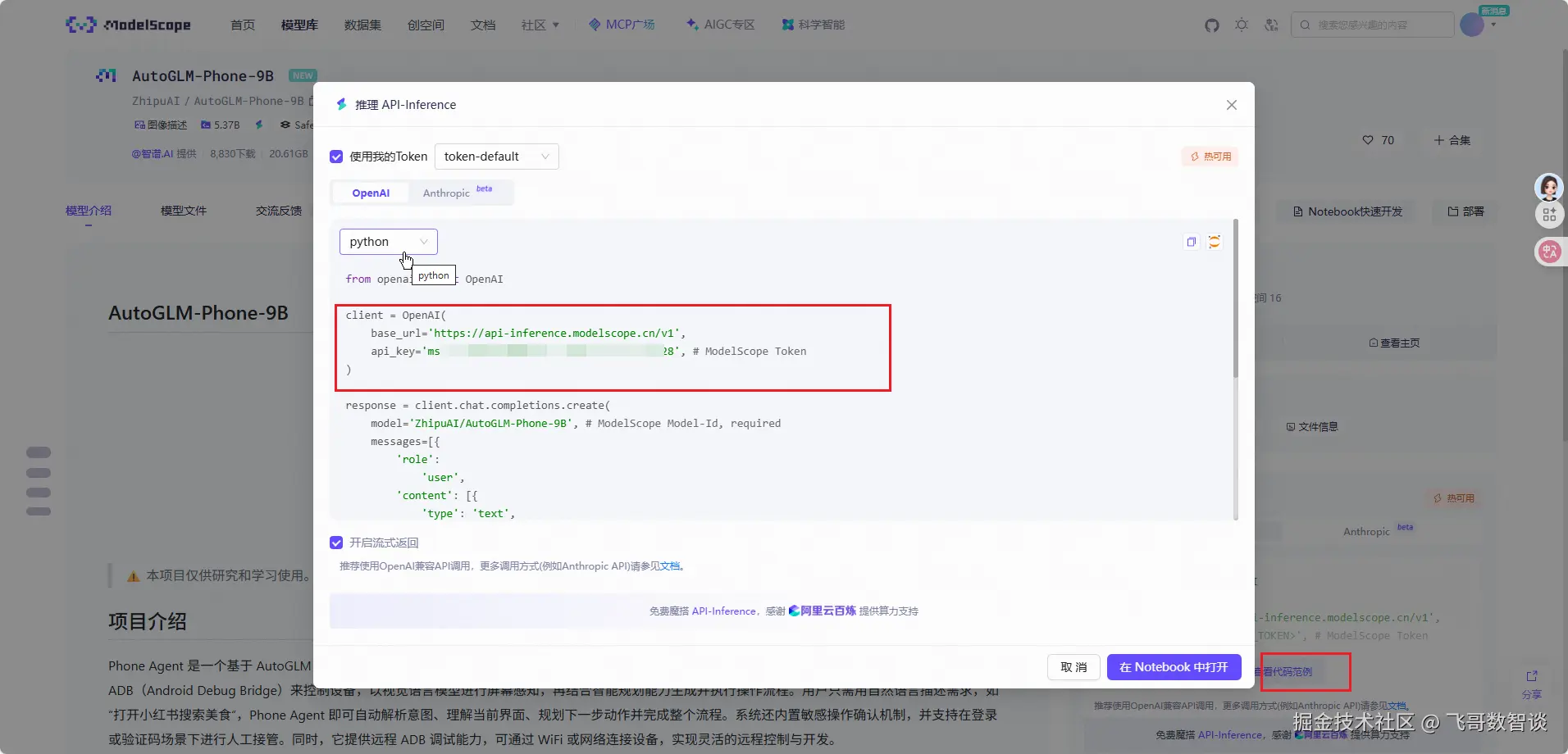
Task: Select the OpenAI tab
Action: point(371,193)
